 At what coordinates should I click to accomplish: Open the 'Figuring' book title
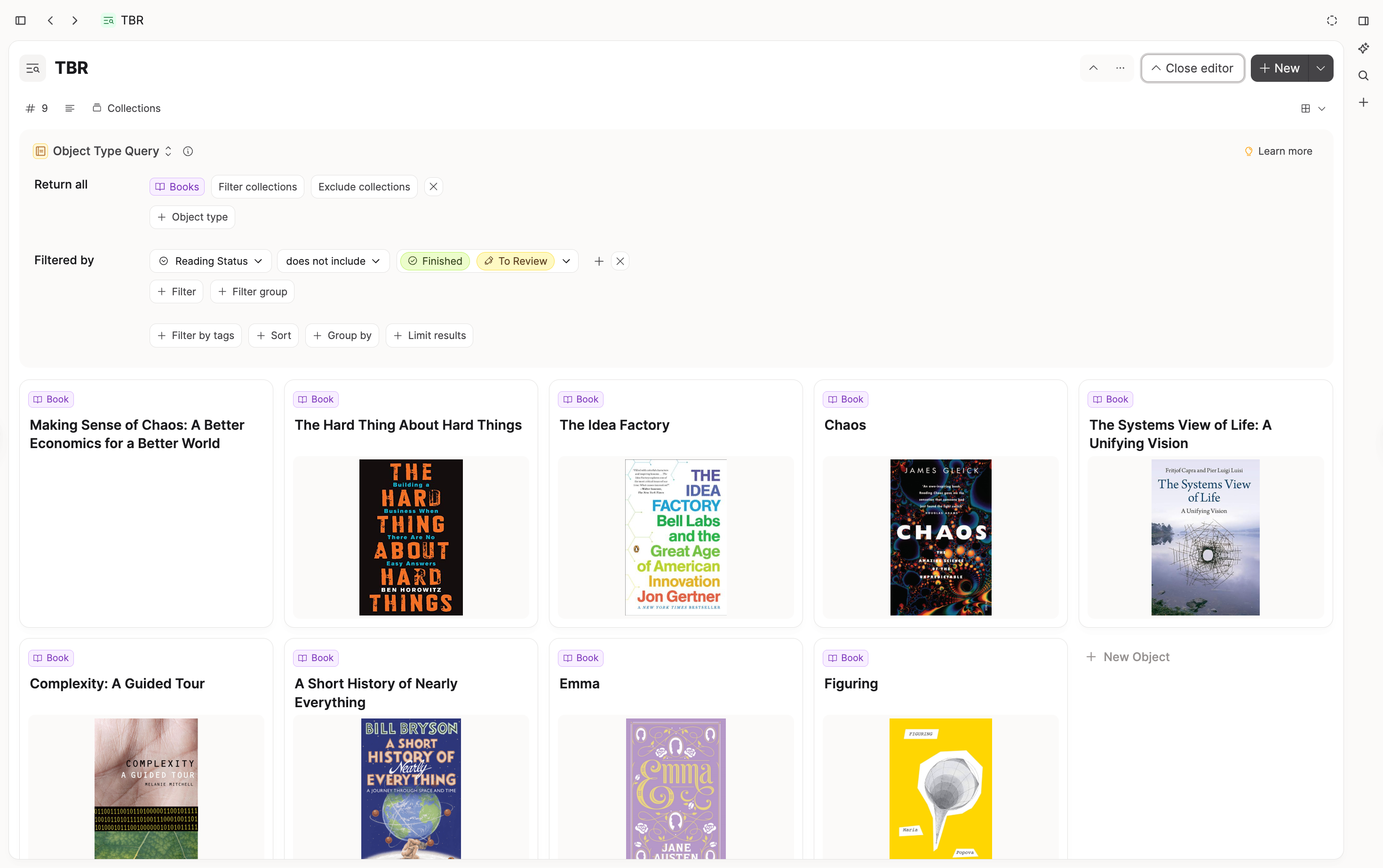click(x=850, y=684)
